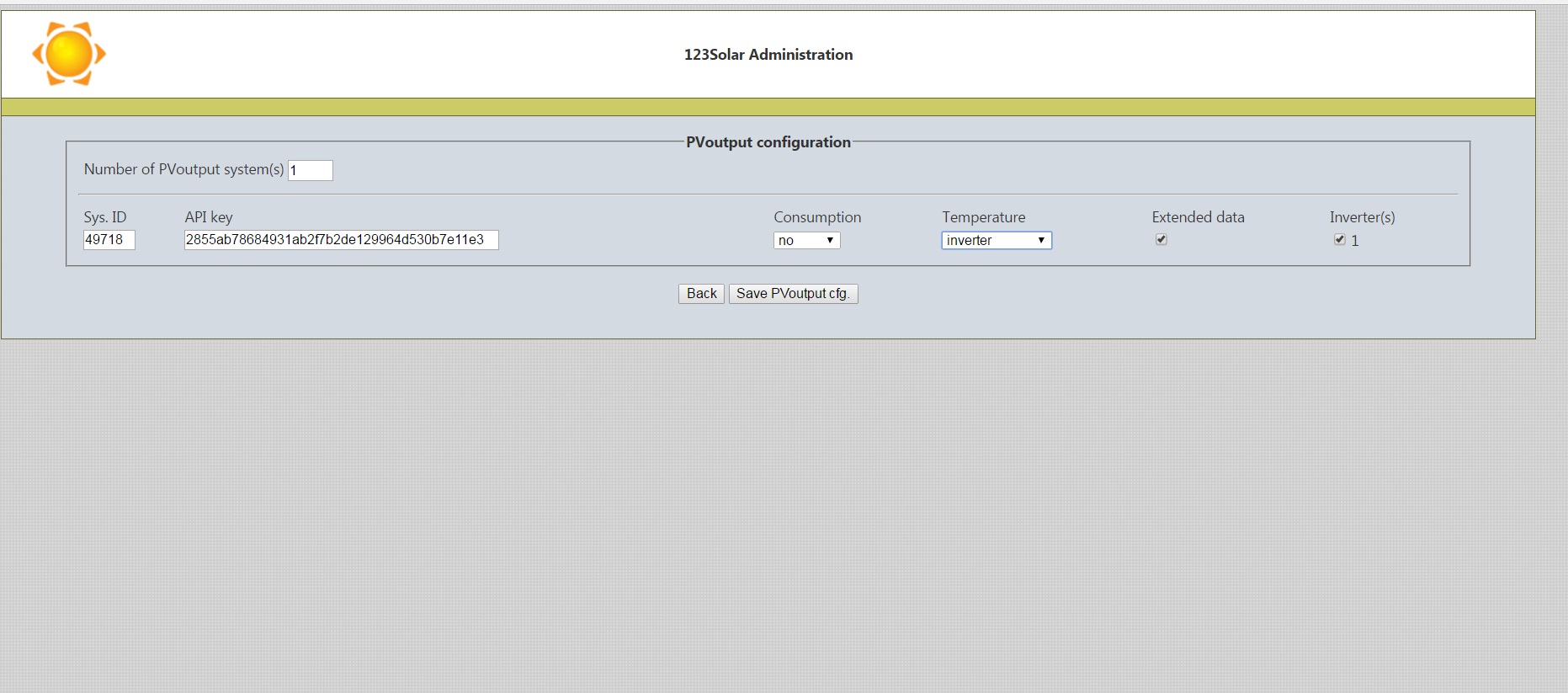The image size is (1568, 693).
Task: Click the API key label
Action: coord(209,217)
